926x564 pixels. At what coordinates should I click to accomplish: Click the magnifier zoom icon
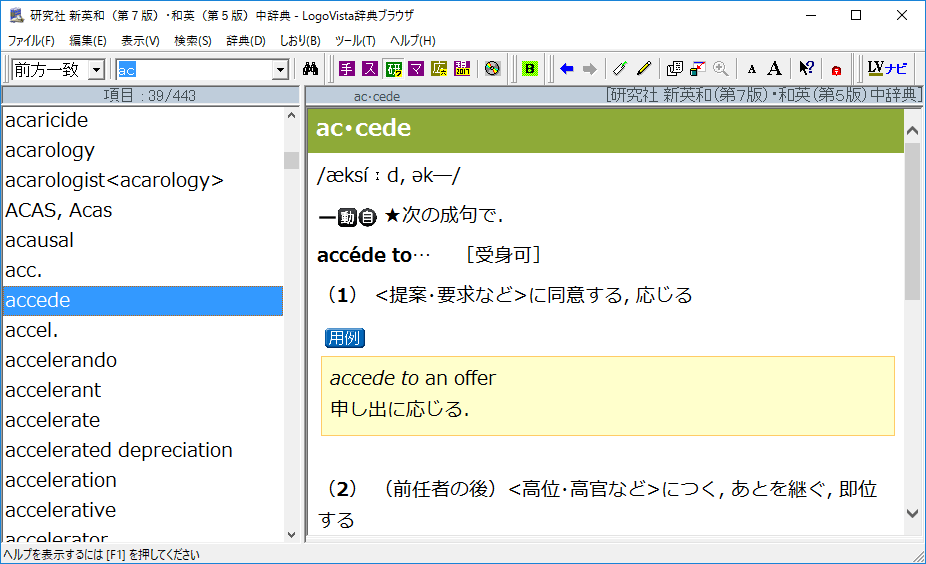720,69
